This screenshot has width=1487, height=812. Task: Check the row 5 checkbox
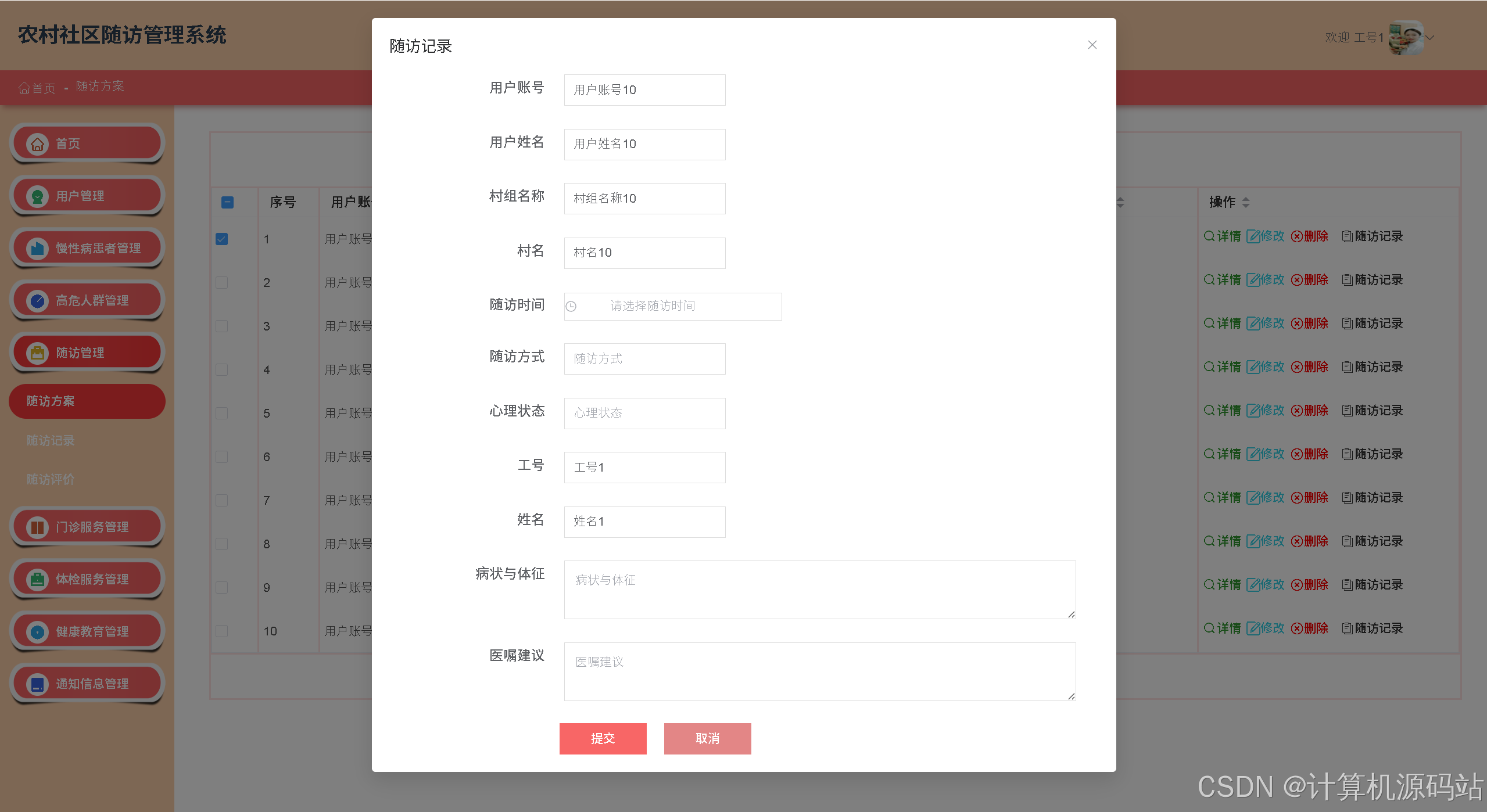tap(221, 413)
